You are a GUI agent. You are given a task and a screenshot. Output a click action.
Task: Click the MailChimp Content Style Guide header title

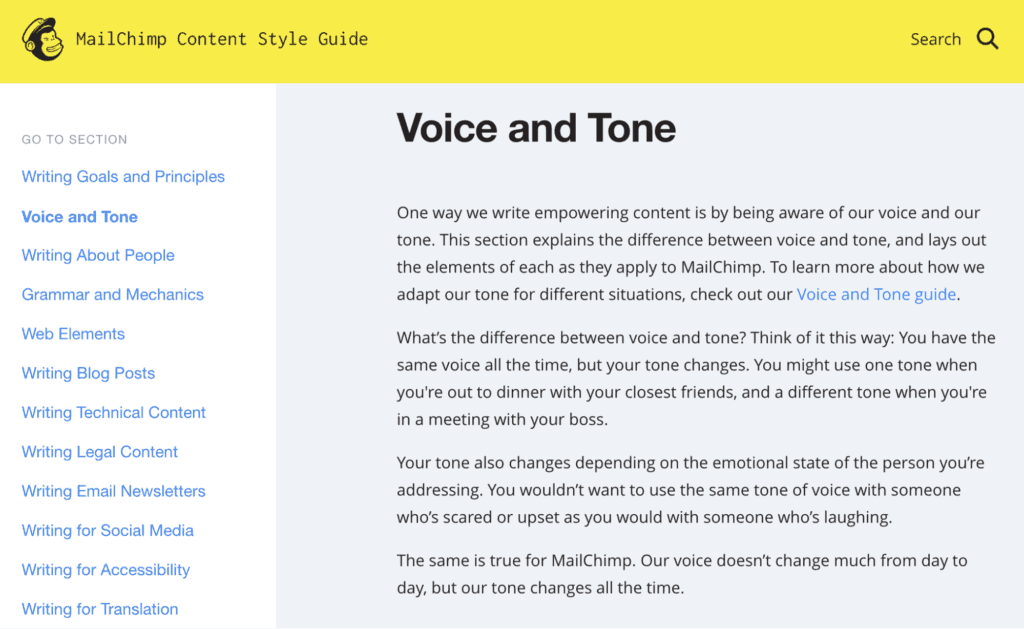[222, 39]
